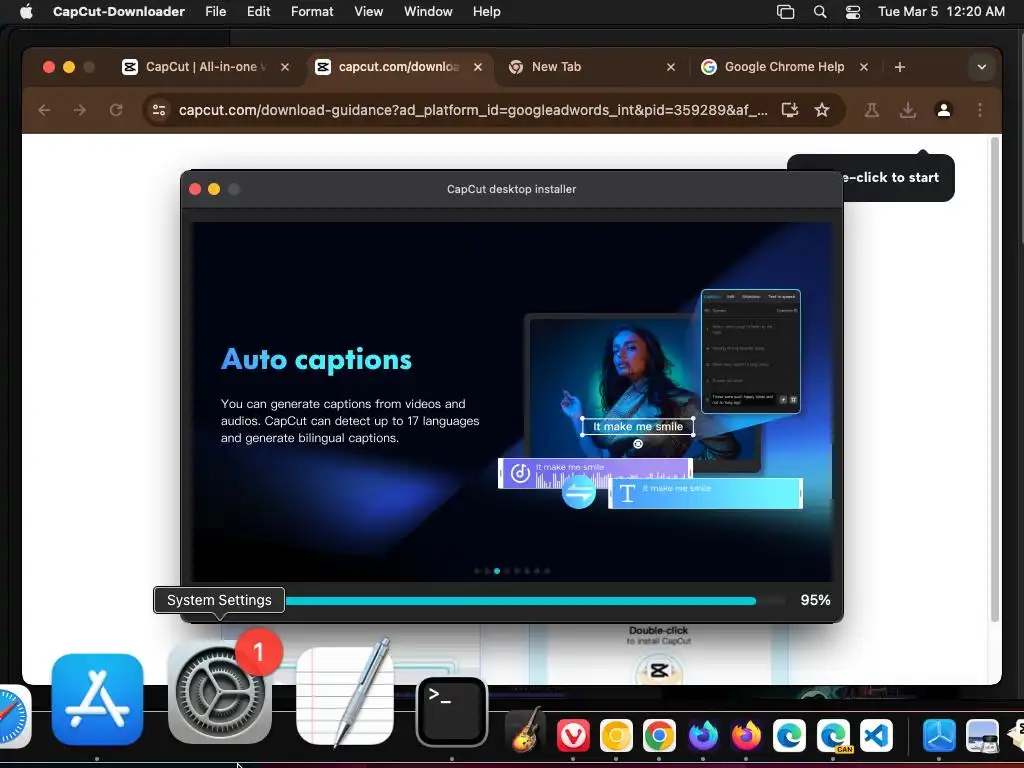Open the App Store from the dock
The height and width of the screenshot is (768, 1024).
(x=97, y=699)
